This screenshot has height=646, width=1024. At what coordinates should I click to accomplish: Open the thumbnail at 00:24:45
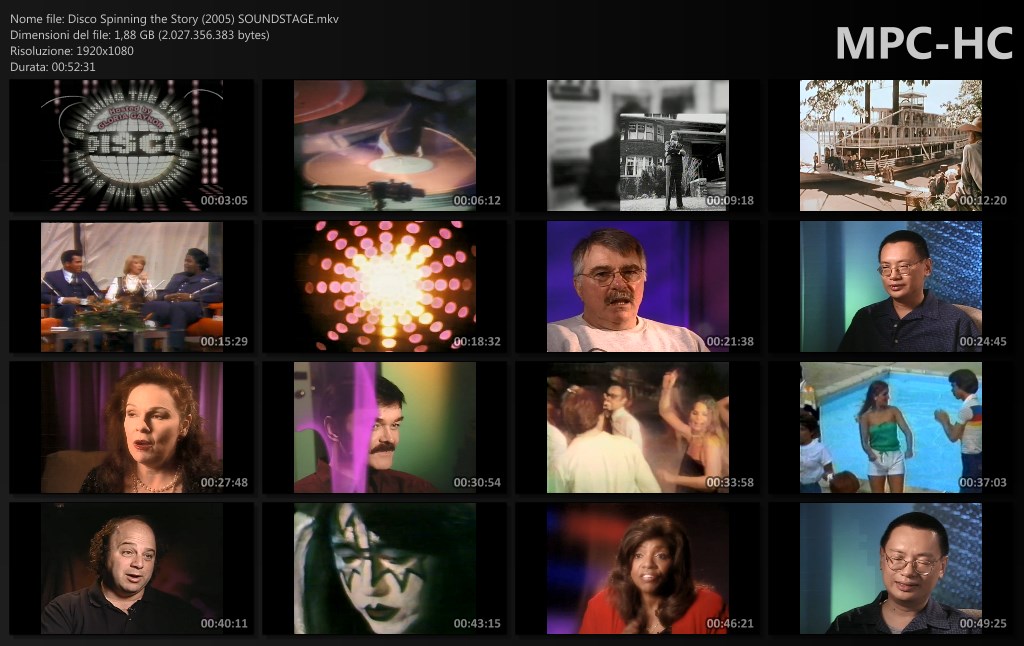pos(890,287)
